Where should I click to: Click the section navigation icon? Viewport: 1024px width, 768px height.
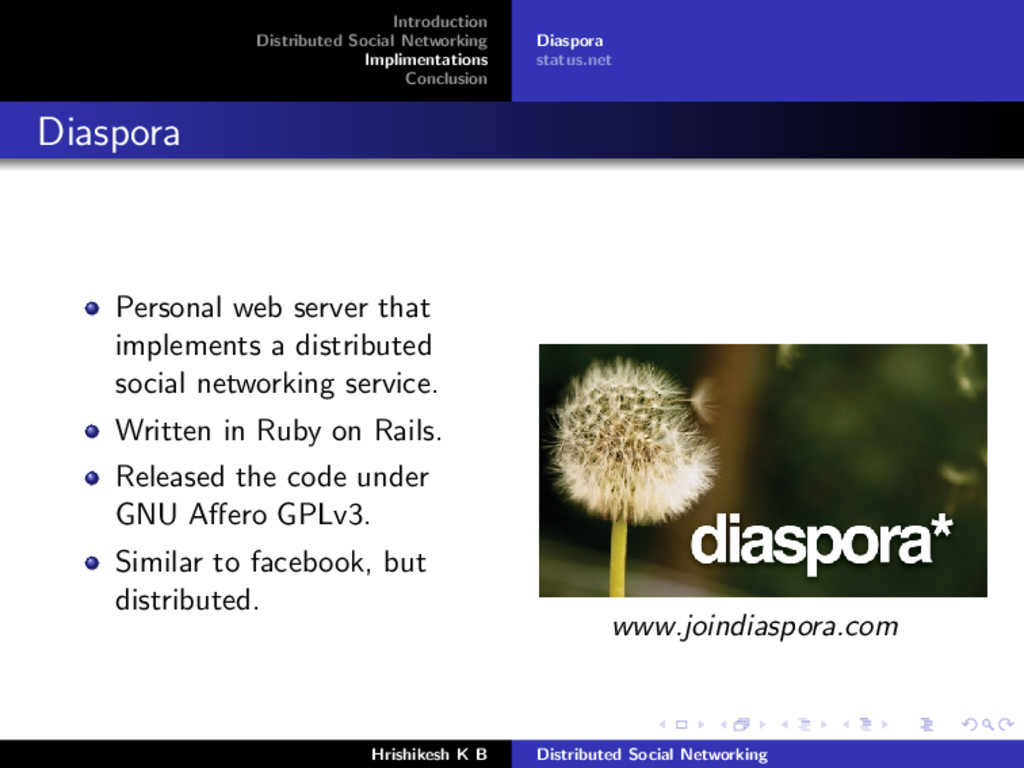[x=866, y=724]
